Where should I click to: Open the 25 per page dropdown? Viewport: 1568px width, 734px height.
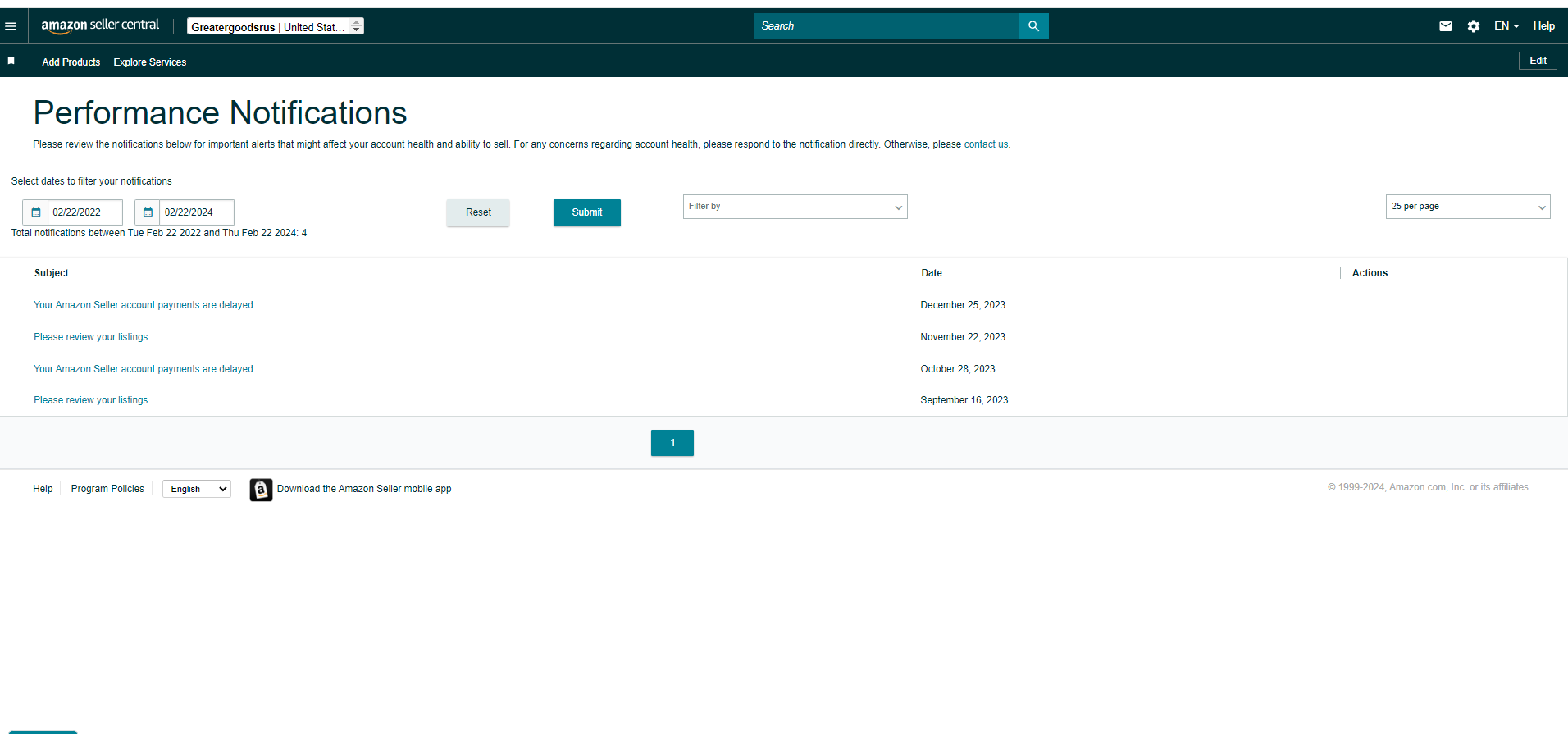[x=1467, y=207]
